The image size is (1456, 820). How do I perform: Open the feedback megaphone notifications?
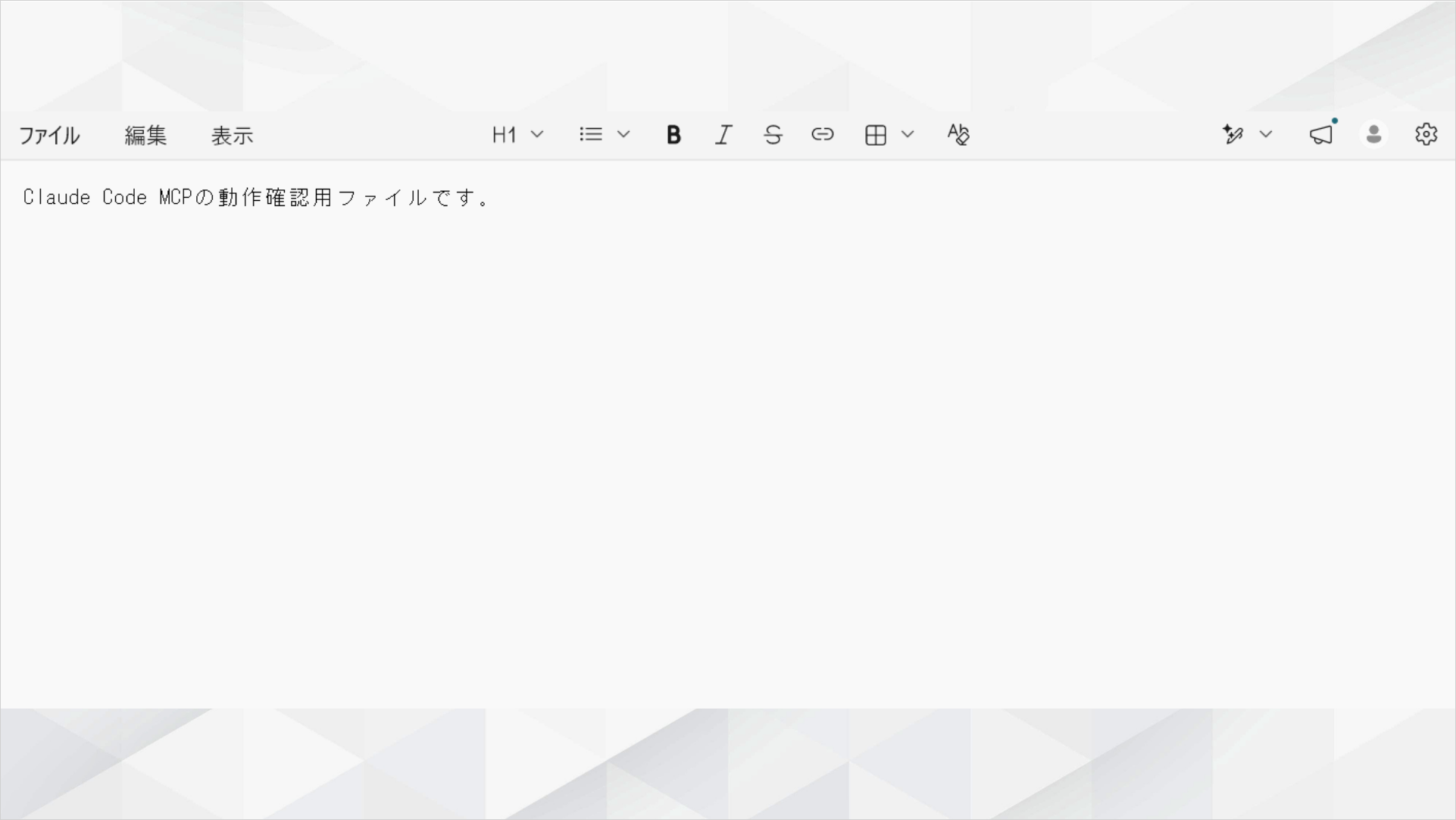(1322, 134)
